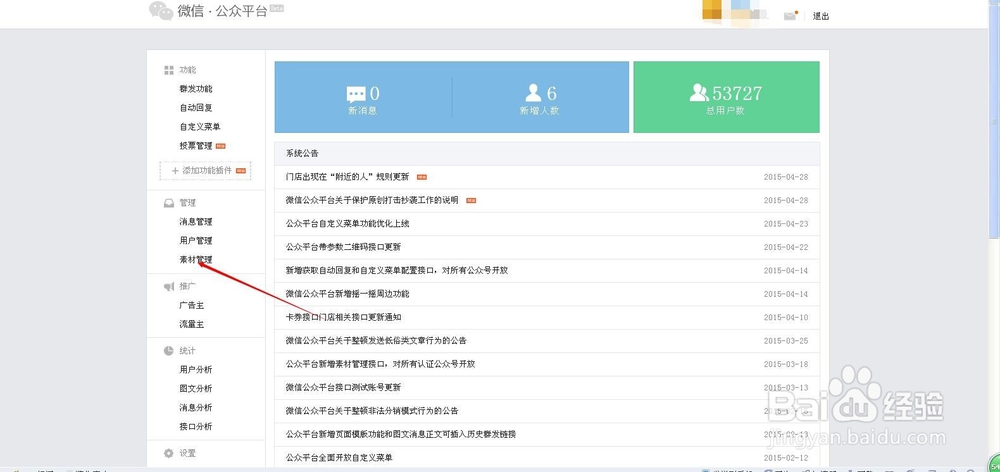The image size is (1000, 472).
Task: Open announcement 微信公众平台关于保护原创打击抄袭工作的说明
Action: coord(372,200)
